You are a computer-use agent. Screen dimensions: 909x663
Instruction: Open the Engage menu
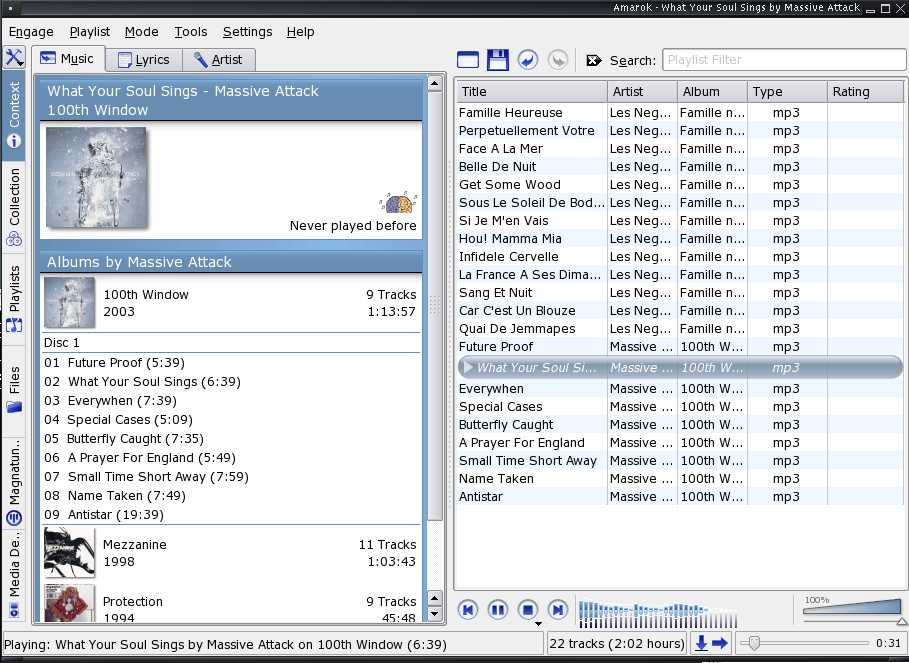click(x=31, y=32)
